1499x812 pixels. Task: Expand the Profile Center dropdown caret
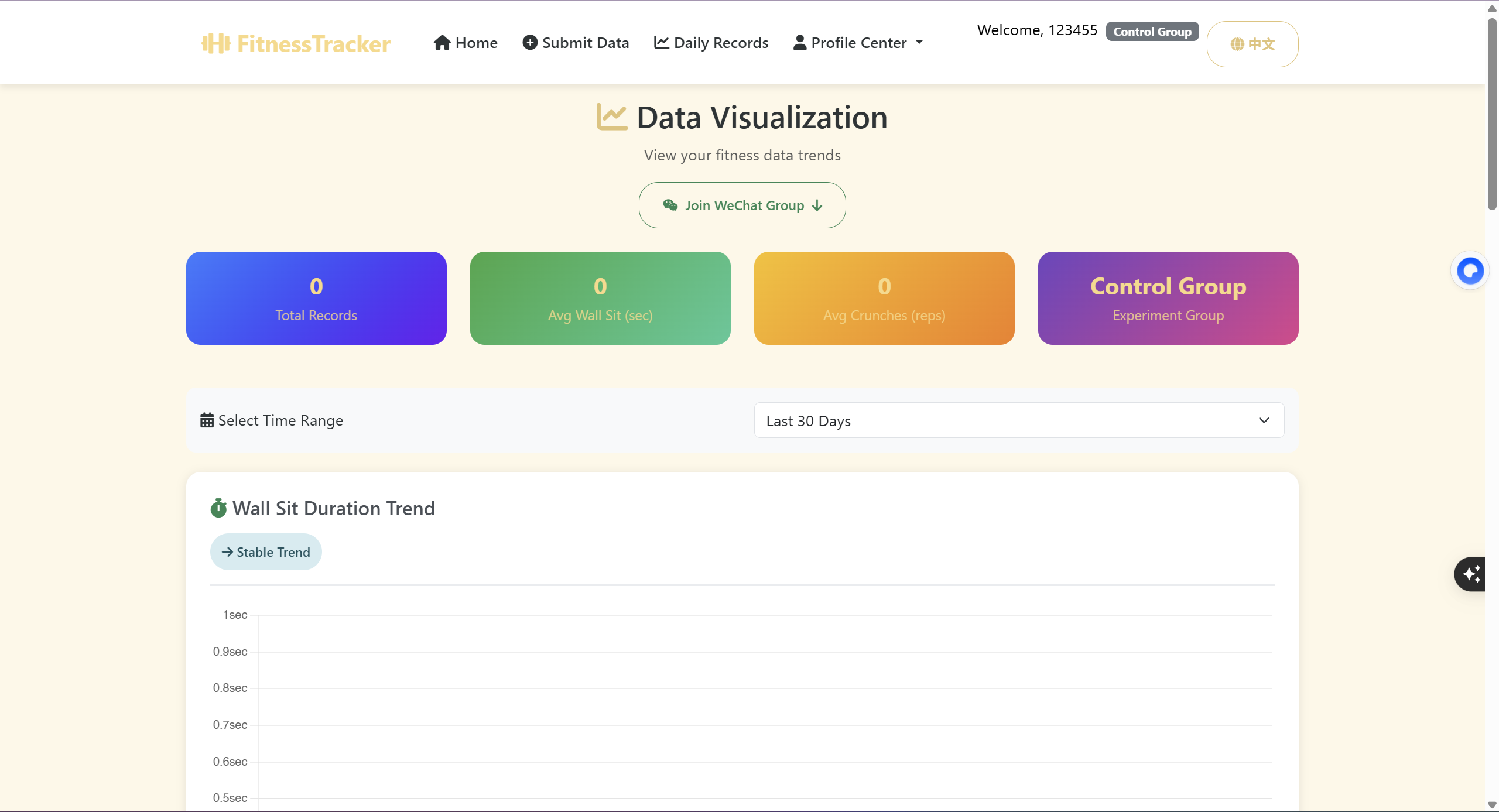pyautogui.click(x=919, y=42)
